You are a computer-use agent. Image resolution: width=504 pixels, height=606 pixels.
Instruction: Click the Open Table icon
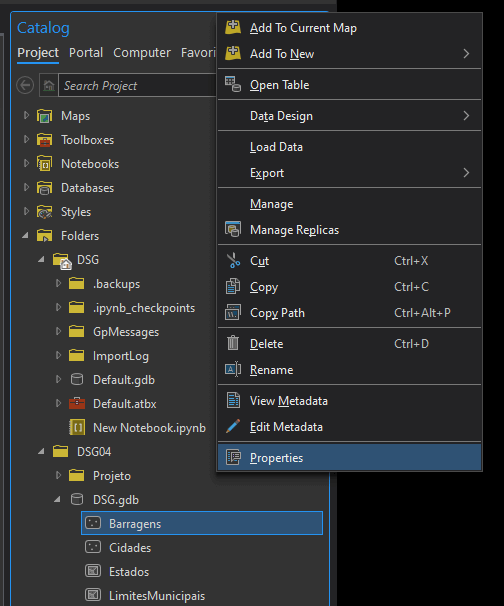coord(233,84)
